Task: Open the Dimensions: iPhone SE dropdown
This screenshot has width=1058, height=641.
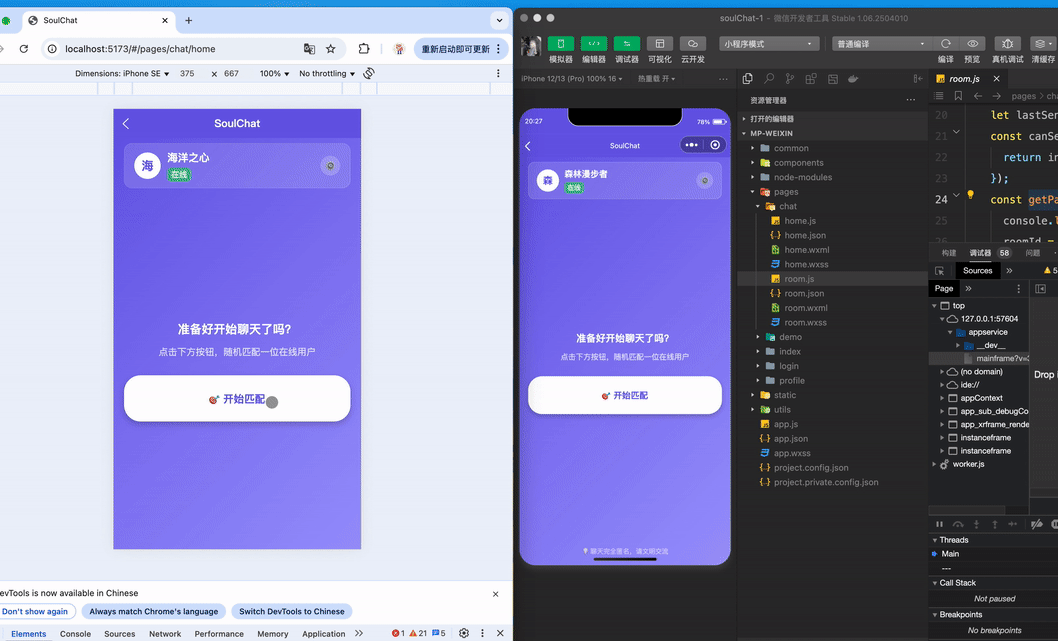Action: pyautogui.click(x=122, y=73)
